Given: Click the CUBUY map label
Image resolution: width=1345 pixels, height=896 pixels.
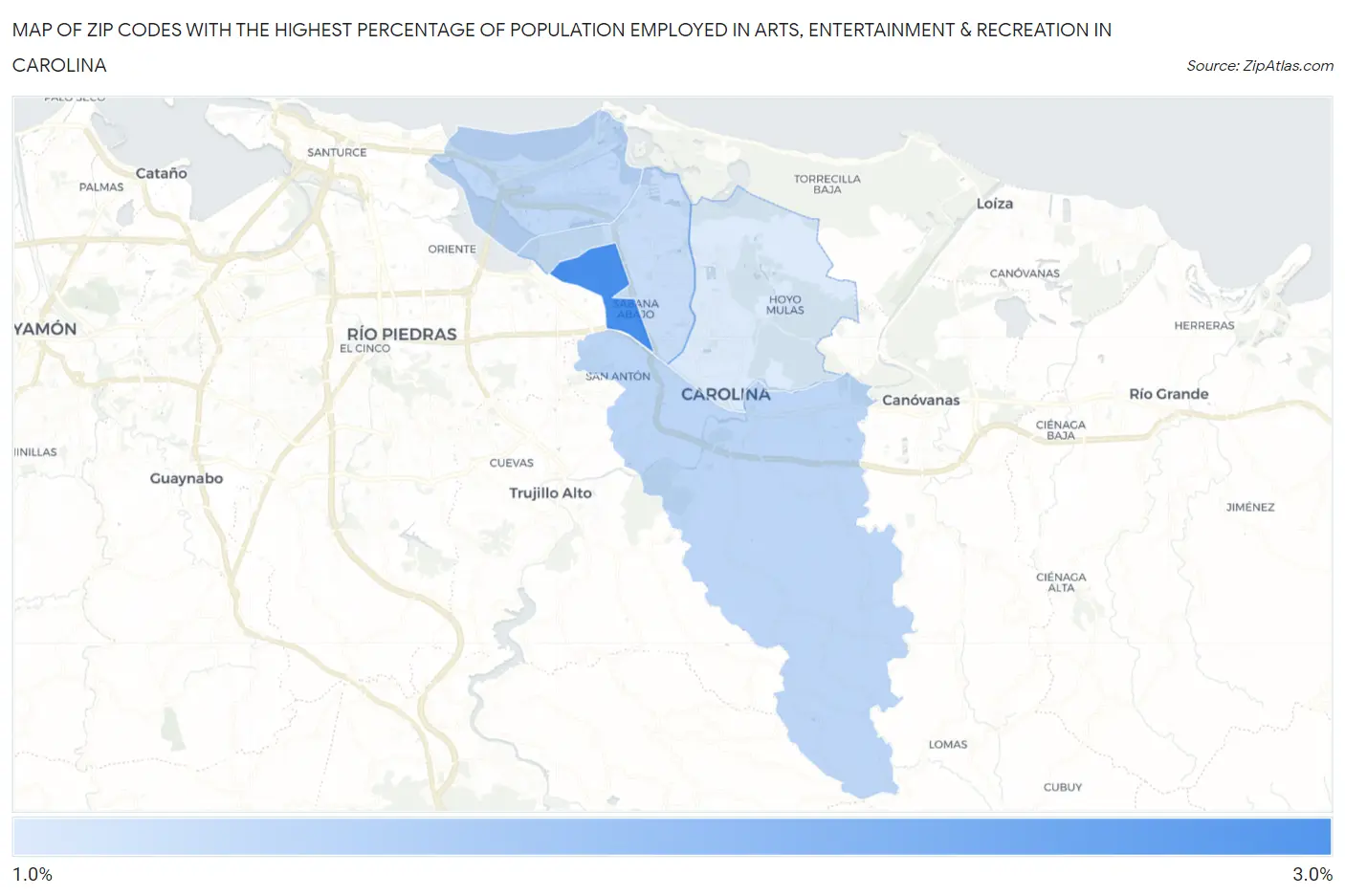Looking at the screenshot, I should click(1063, 788).
